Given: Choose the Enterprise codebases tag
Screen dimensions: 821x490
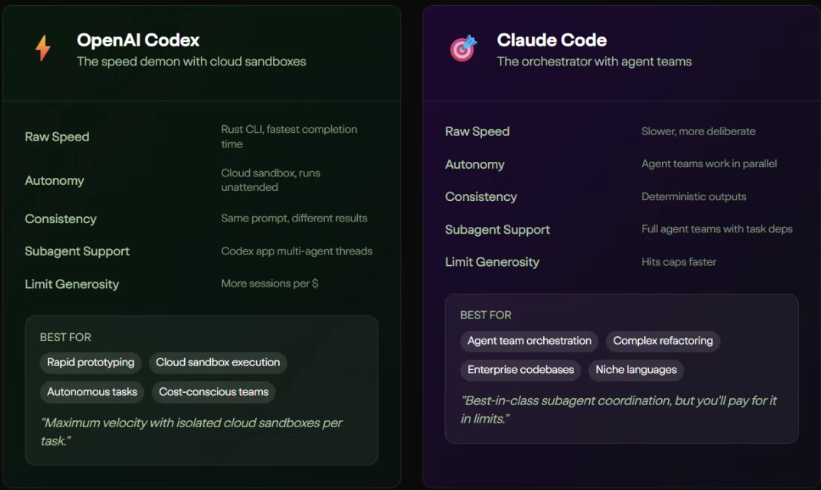Looking at the screenshot, I should [x=519, y=370].
